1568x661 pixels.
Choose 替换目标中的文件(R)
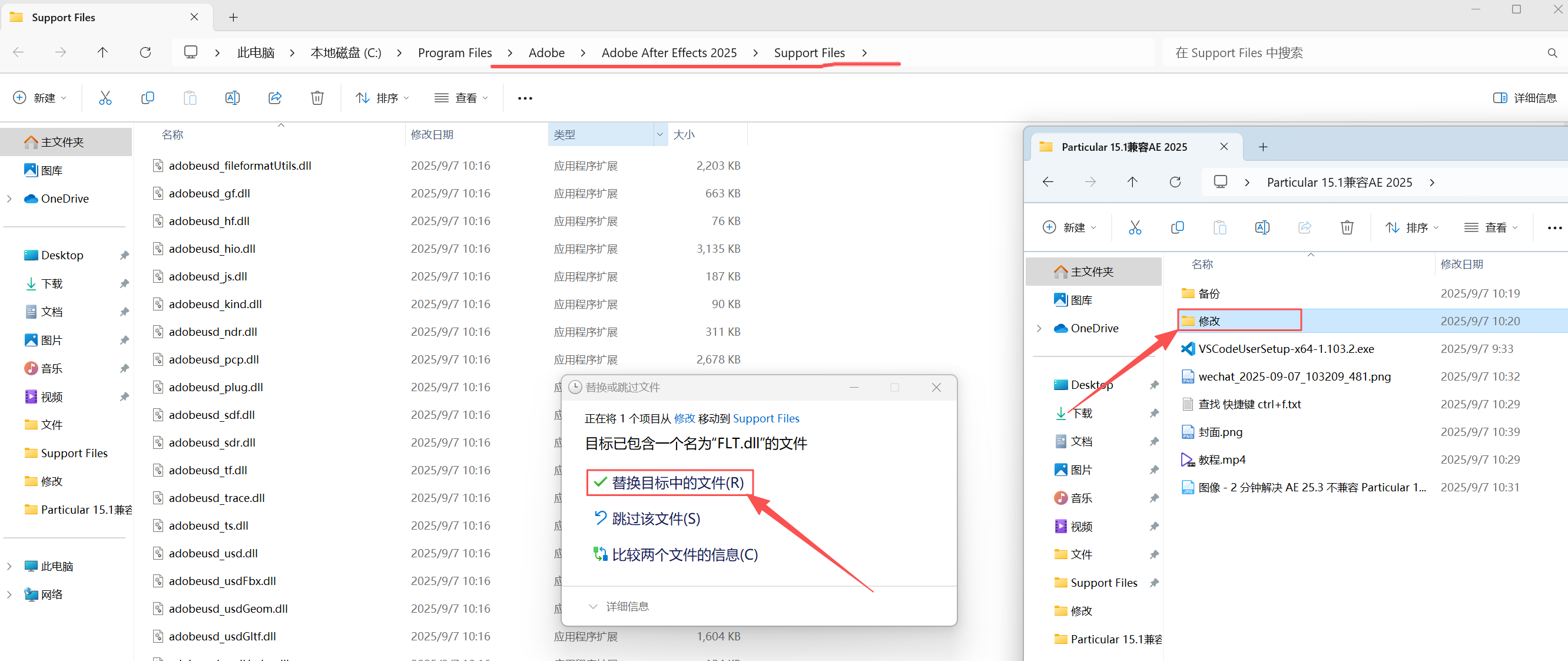click(669, 482)
